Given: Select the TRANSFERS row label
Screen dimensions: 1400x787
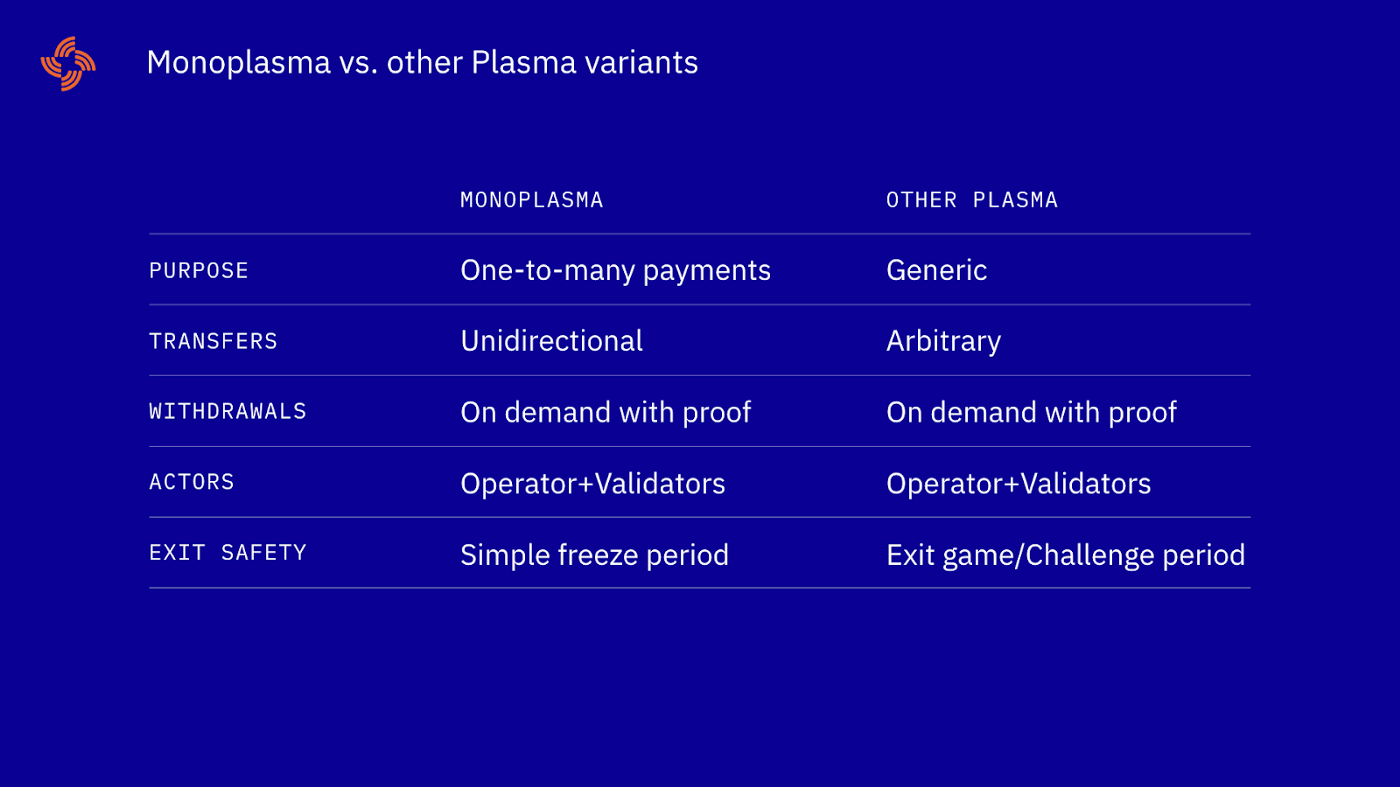Looking at the screenshot, I should pyautogui.click(x=213, y=341).
